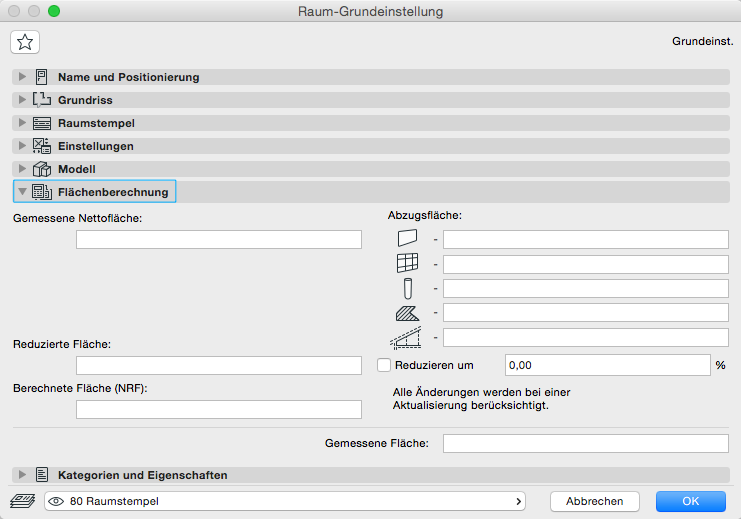
Task: Toggle the eye icon in layer selector
Action: (x=57, y=501)
